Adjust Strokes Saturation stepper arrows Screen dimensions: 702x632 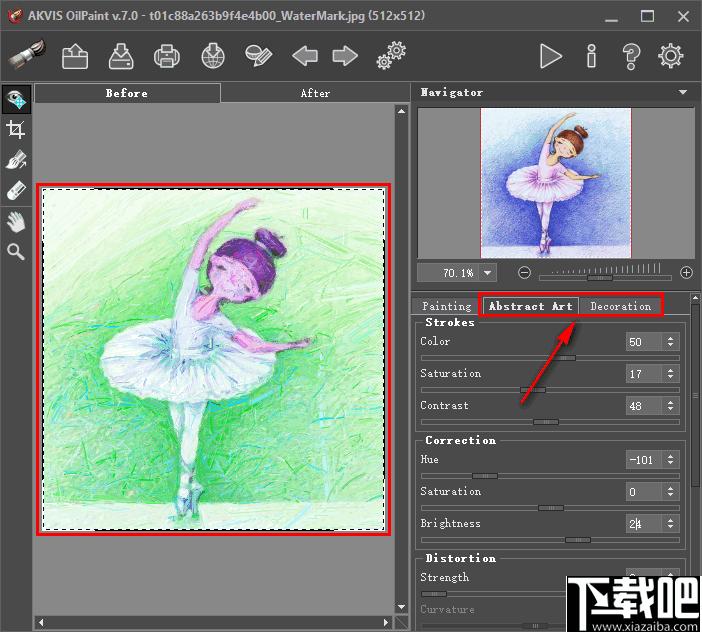(670, 374)
